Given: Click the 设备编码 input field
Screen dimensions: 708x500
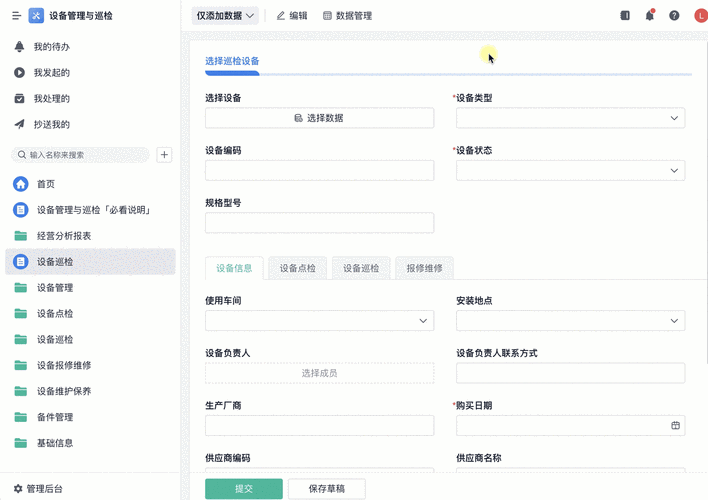Looking at the screenshot, I should 320,170.
